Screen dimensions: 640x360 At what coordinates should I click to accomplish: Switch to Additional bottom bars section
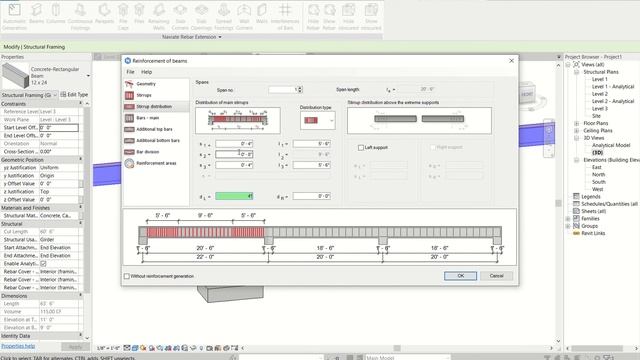156,140
